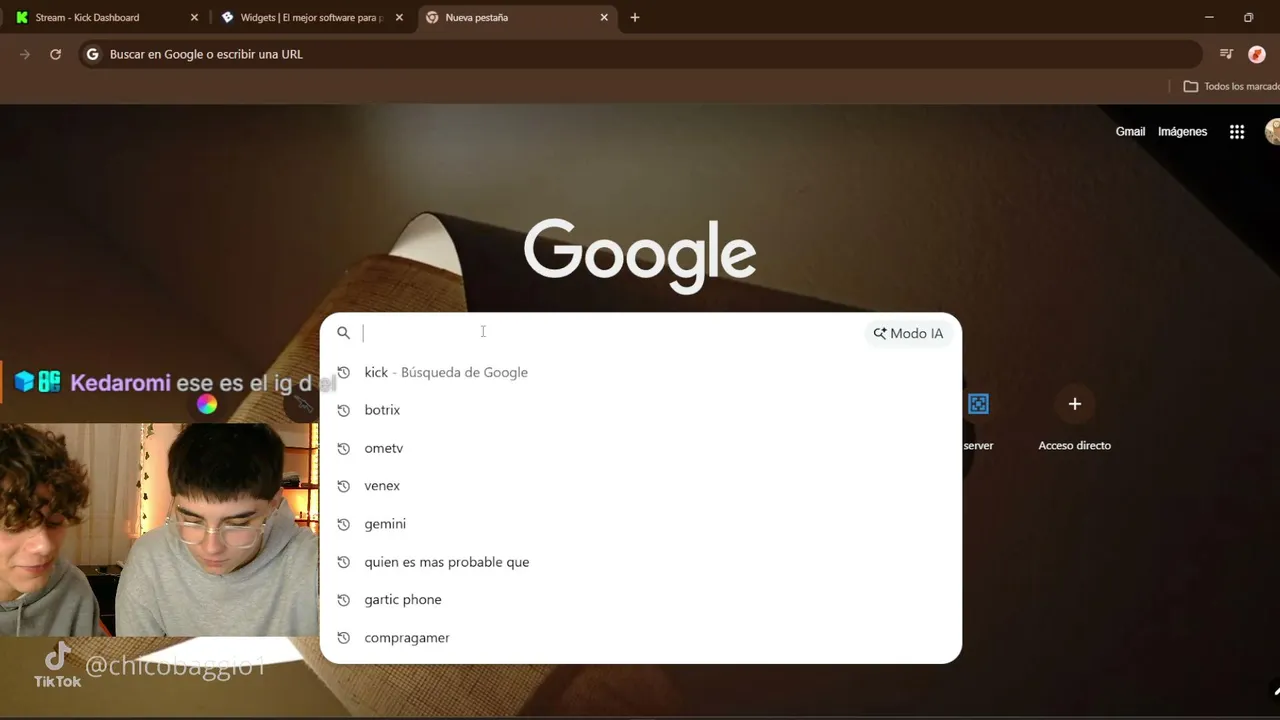The width and height of the screenshot is (1280, 720).
Task: Close the Nueva pestaña tab
Action: 604,17
